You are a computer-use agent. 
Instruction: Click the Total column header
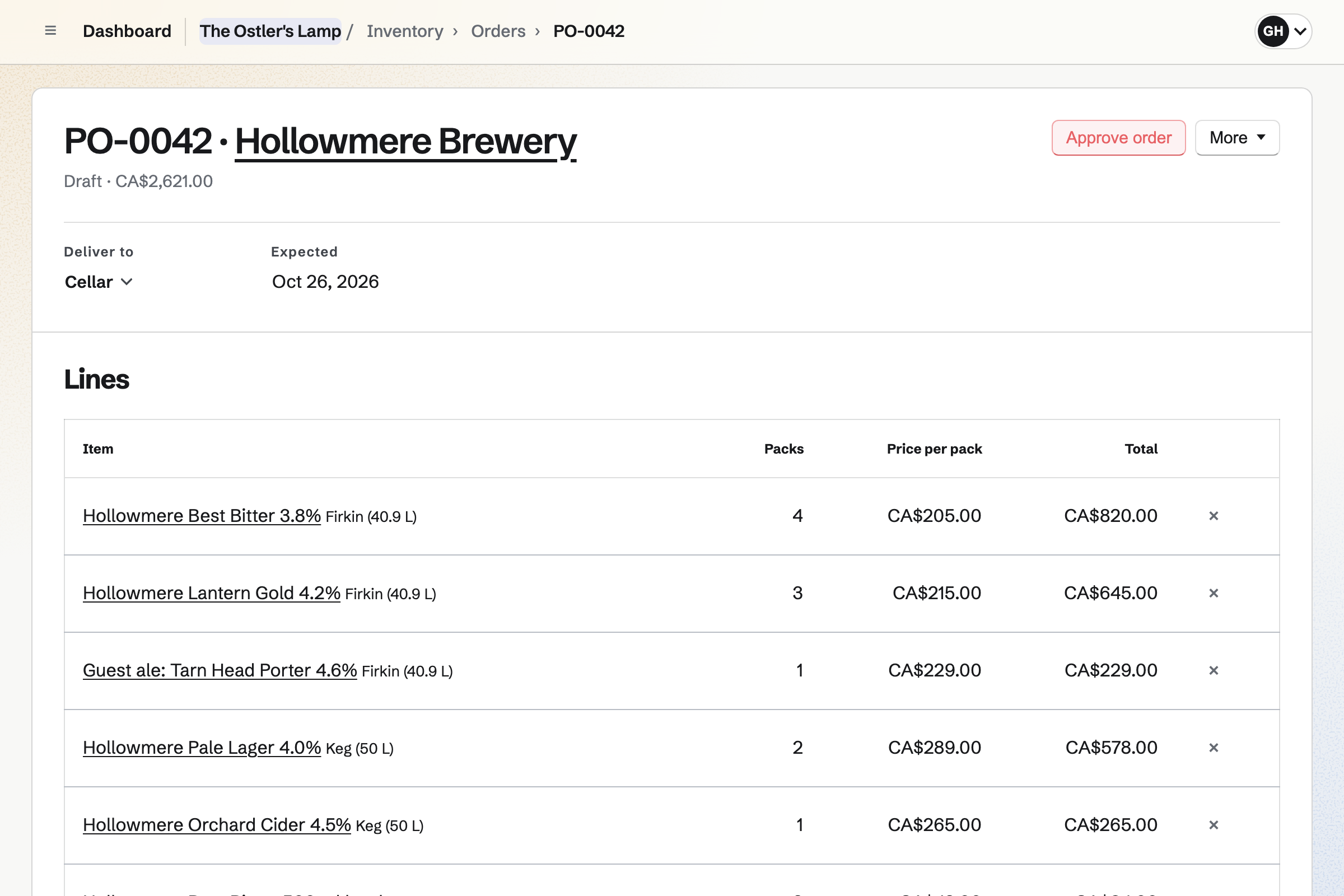point(1141,449)
